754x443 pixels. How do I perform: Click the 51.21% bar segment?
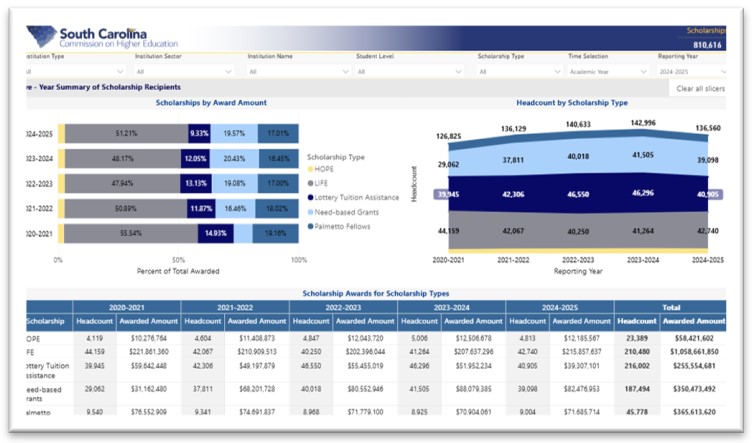[x=126, y=134]
